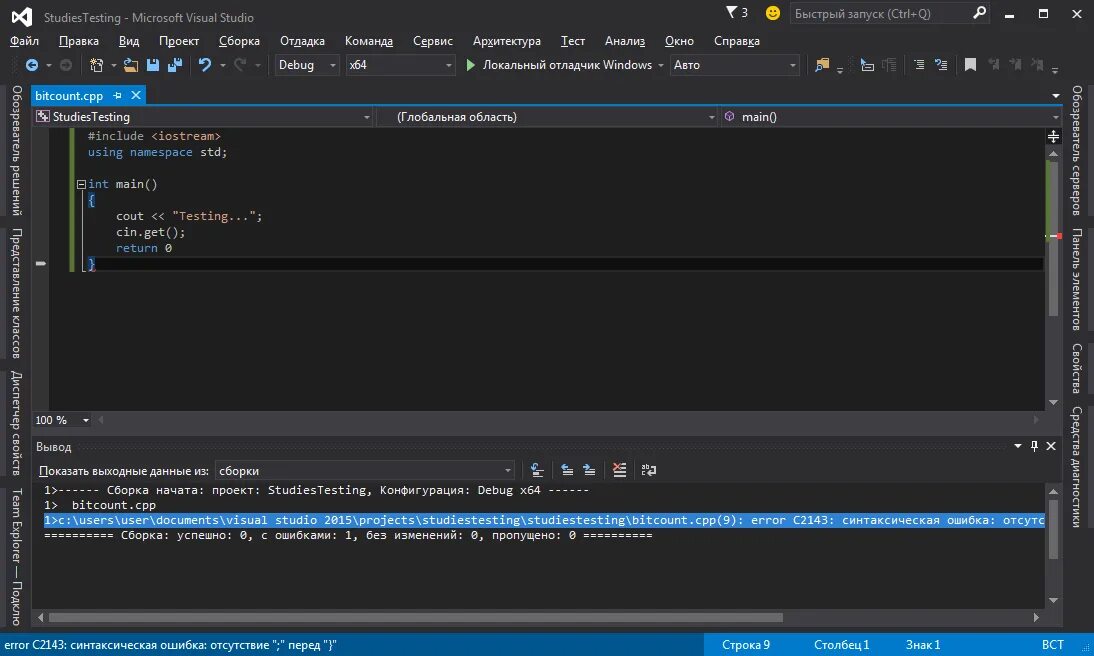
Task: Undo the last action with the undo icon
Action: coord(204,65)
